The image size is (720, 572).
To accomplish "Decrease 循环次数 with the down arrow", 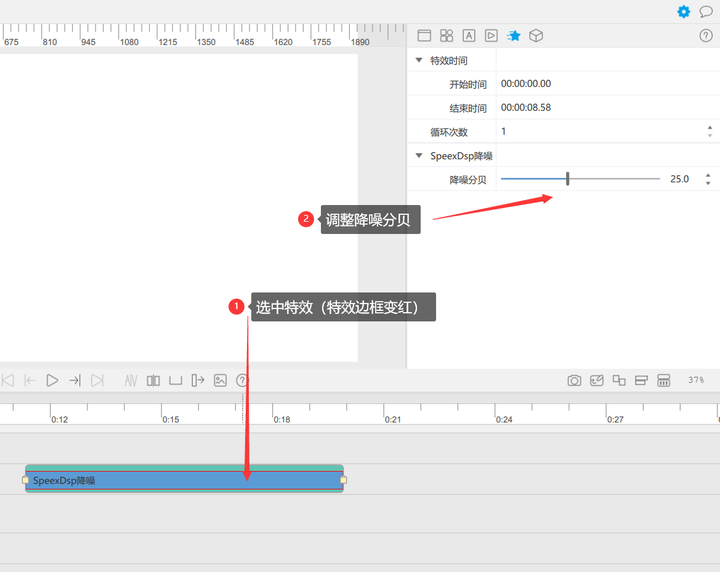I will click(x=710, y=135).
